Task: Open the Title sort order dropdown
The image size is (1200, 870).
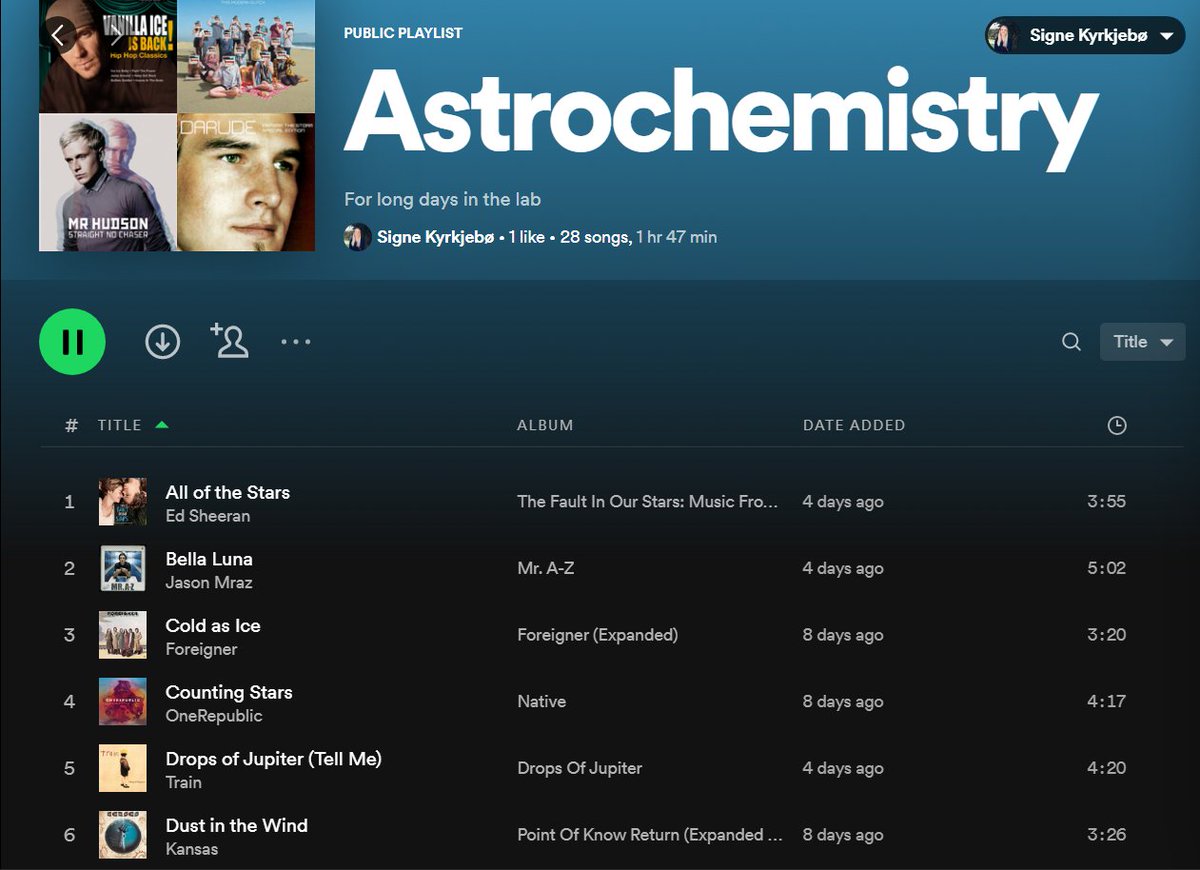Action: (x=1142, y=342)
